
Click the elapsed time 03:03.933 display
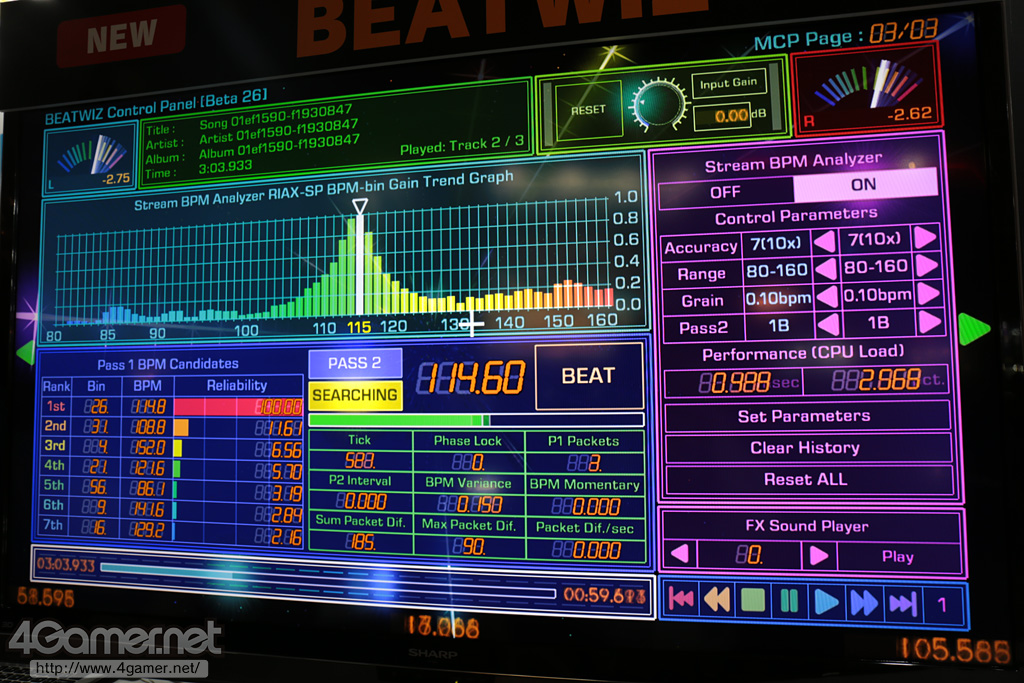click(65, 565)
